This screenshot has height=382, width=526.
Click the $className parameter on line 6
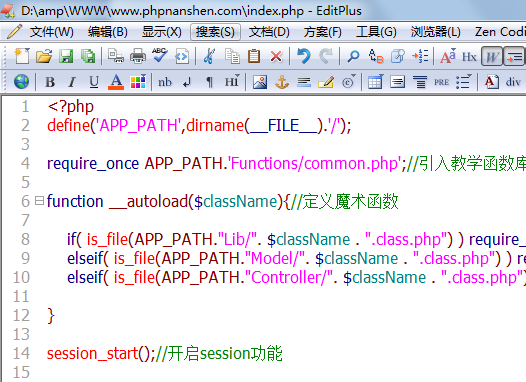tap(236, 202)
